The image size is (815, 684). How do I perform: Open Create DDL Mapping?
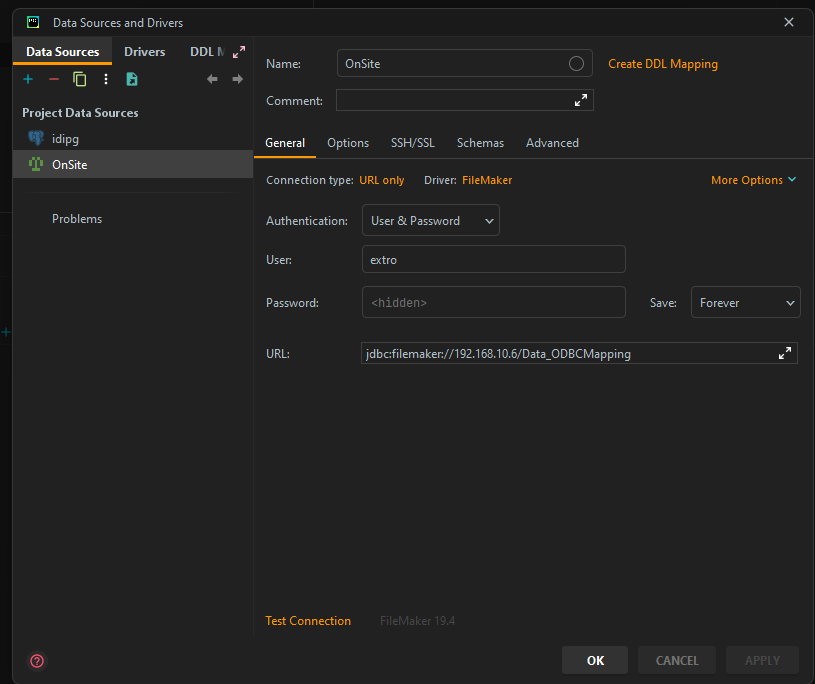point(662,63)
